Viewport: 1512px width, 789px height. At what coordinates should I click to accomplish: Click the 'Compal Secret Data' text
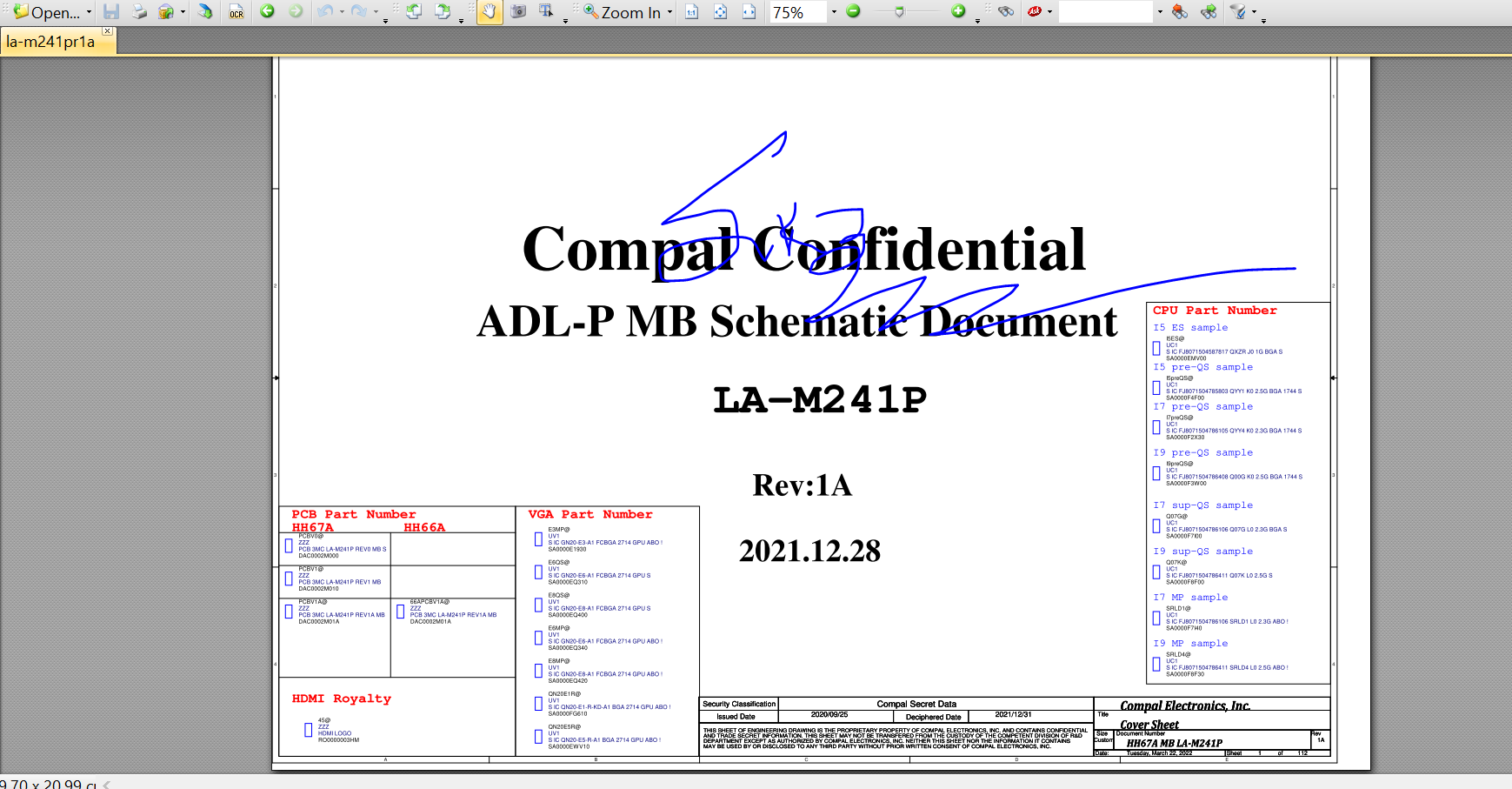(x=916, y=704)
